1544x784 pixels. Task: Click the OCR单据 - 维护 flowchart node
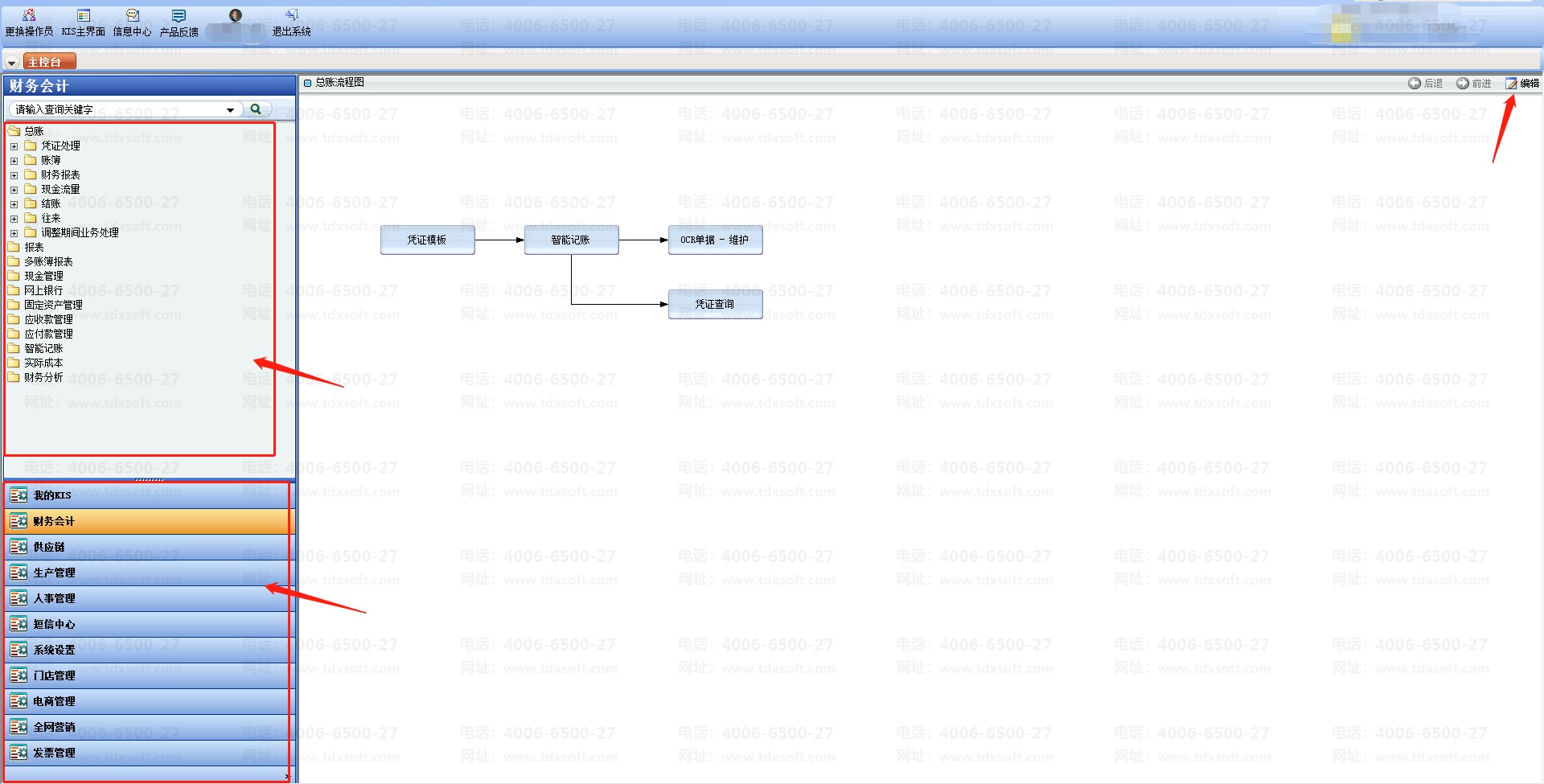pos(715,240)
